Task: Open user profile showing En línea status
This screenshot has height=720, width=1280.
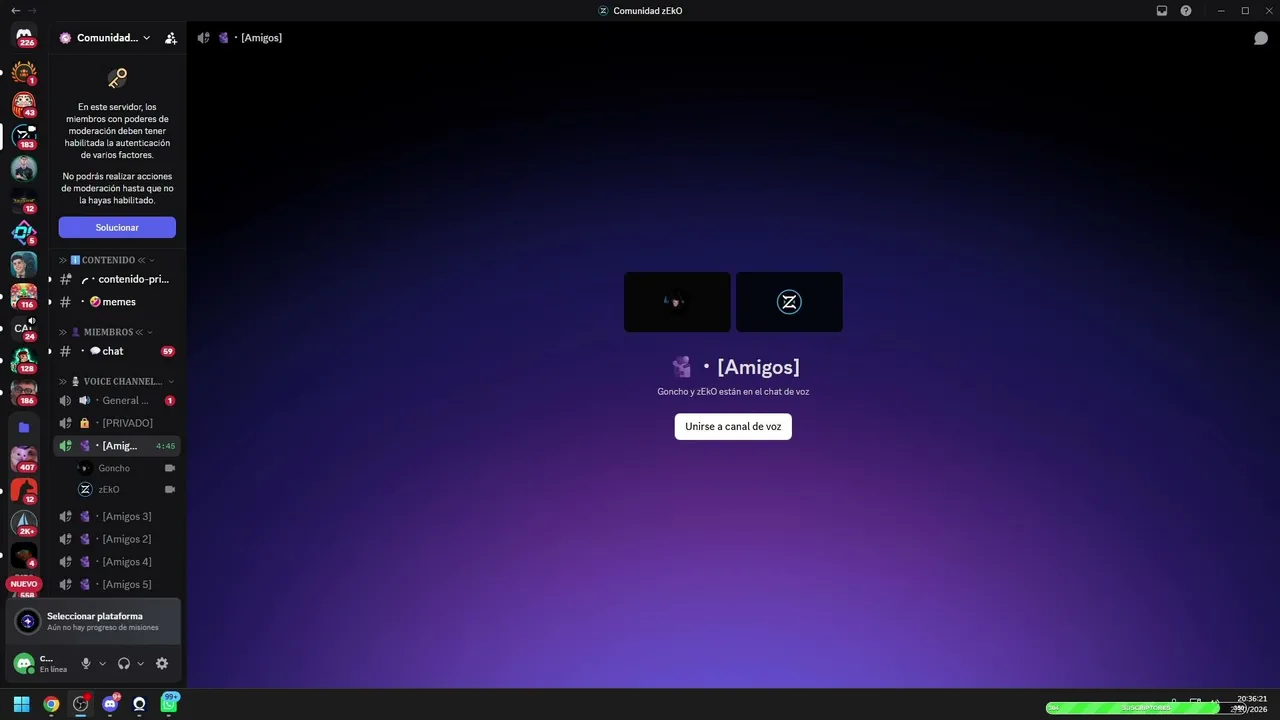Action: pyautogui.click(x=40, y=663)
